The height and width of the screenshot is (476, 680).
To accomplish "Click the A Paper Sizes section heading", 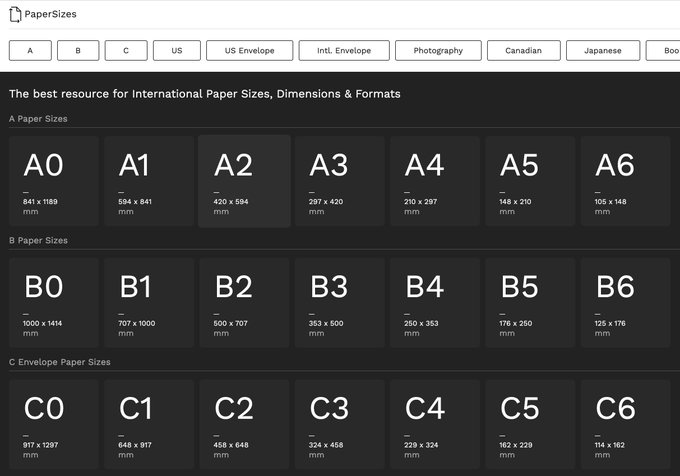I will click(38, 119).
